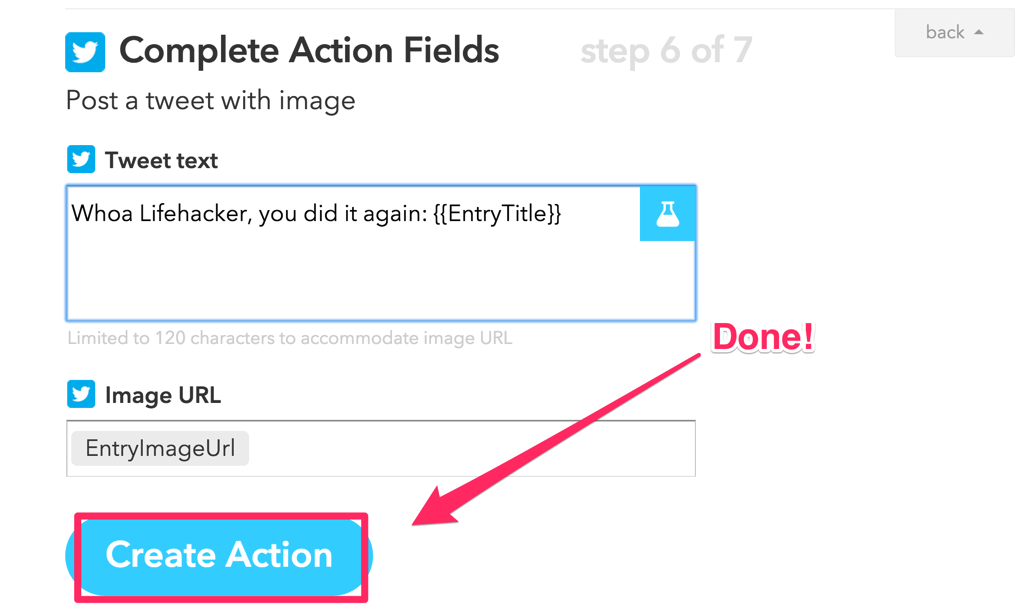Screen dimensions: 1015x616
Task: Click the Twitter icon next to Image URL
Action: (81, 394)
